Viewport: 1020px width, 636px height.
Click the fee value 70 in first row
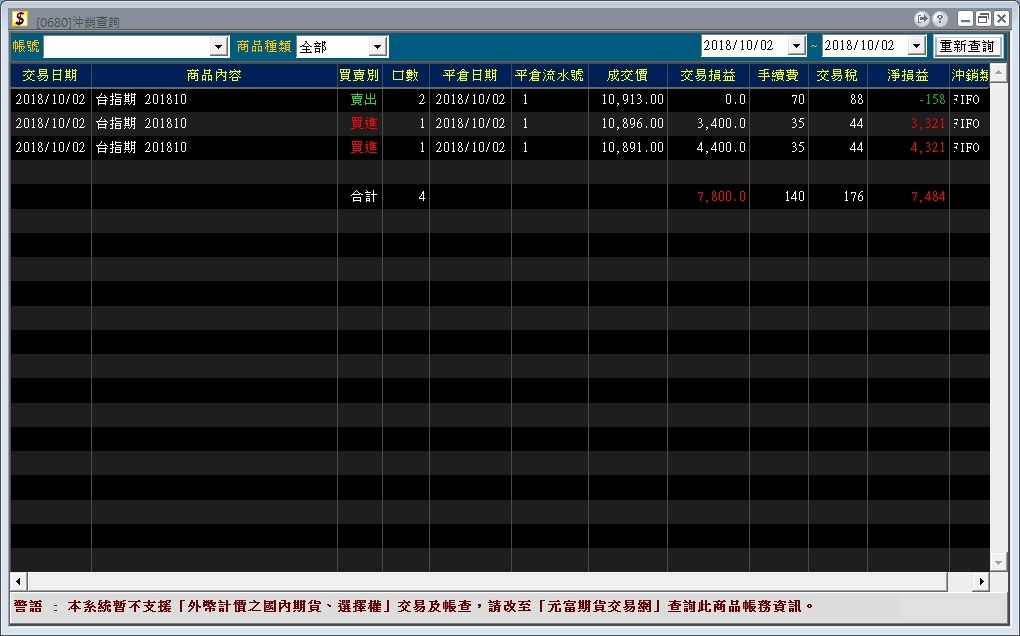pos(798,99)
